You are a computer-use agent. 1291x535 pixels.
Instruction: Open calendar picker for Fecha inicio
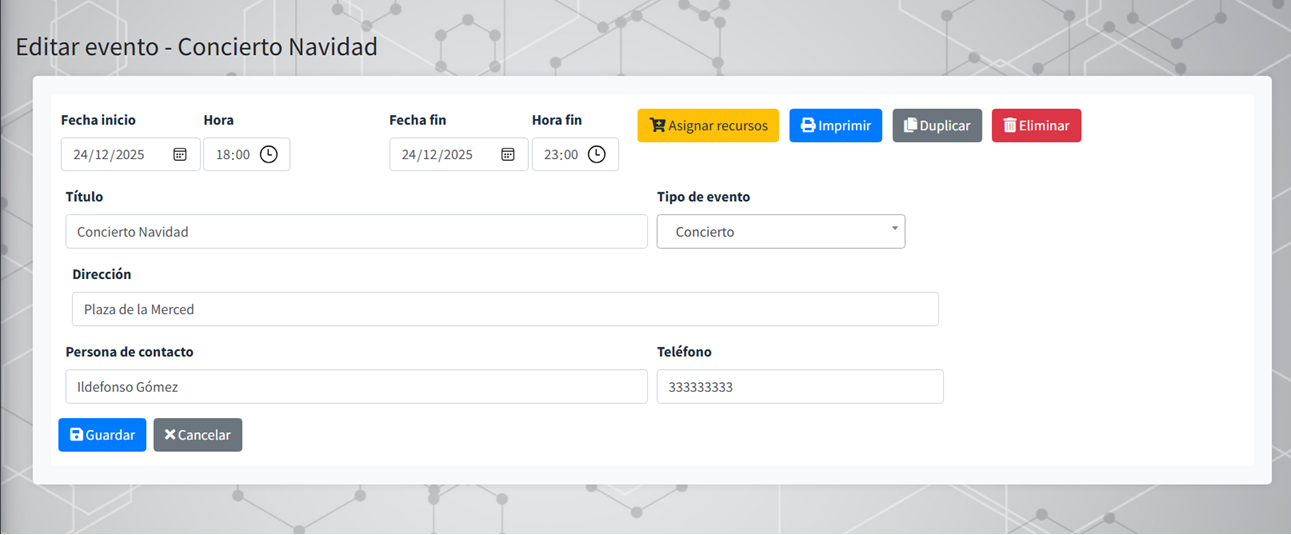click(180, 154)
